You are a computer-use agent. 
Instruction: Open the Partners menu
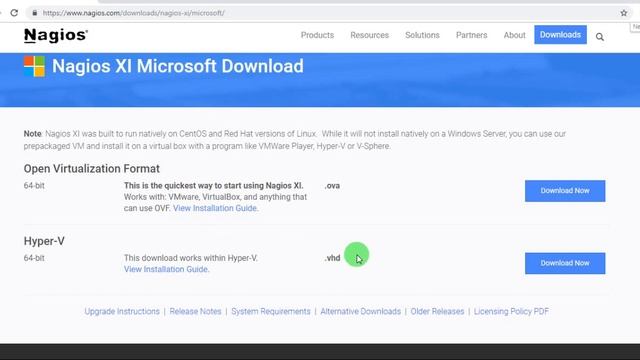coord(471,35)
